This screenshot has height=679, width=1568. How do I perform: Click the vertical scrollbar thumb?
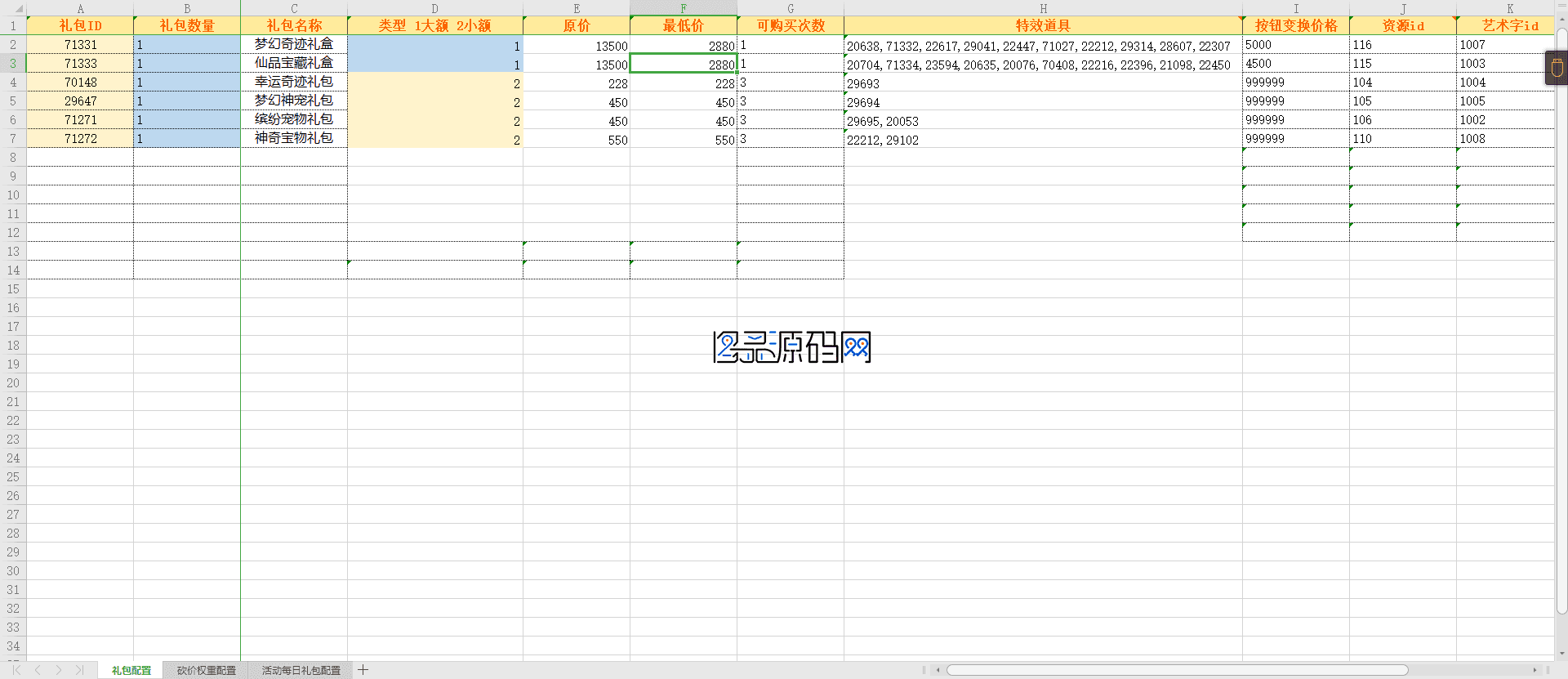[x=1561, y=321]
